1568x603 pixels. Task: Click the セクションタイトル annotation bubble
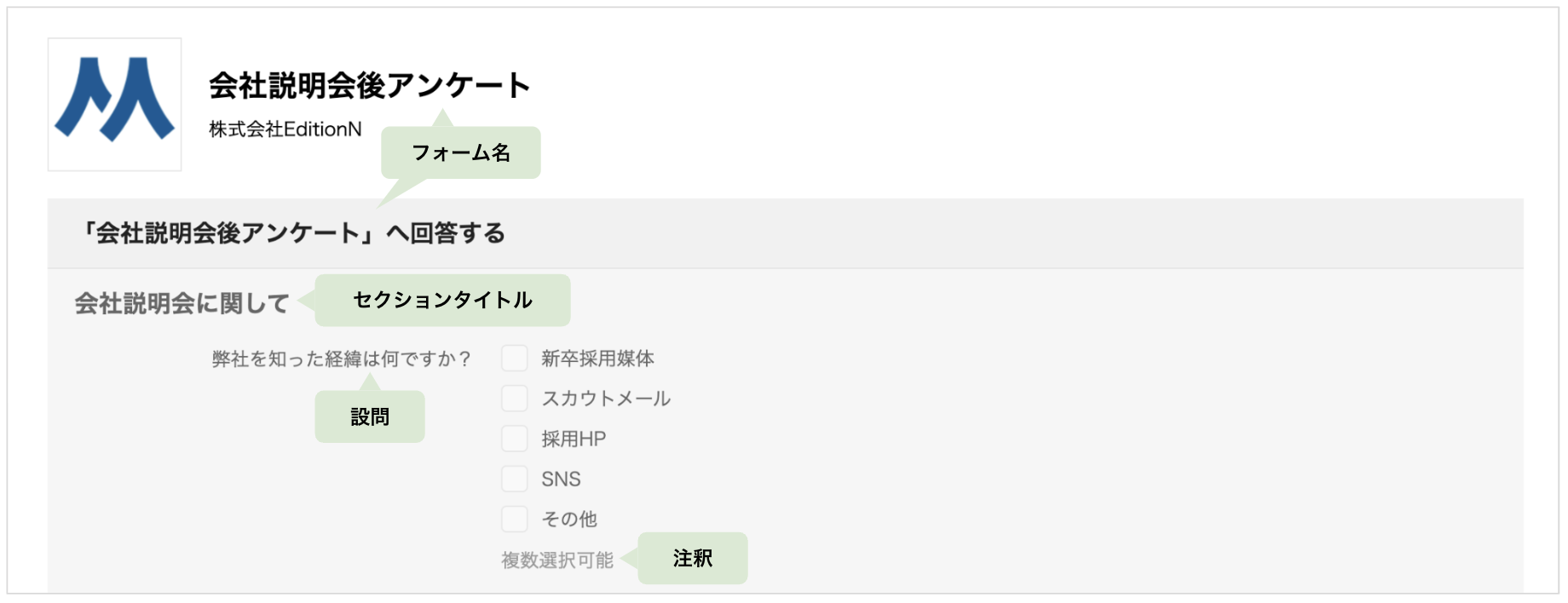(442, 300)
